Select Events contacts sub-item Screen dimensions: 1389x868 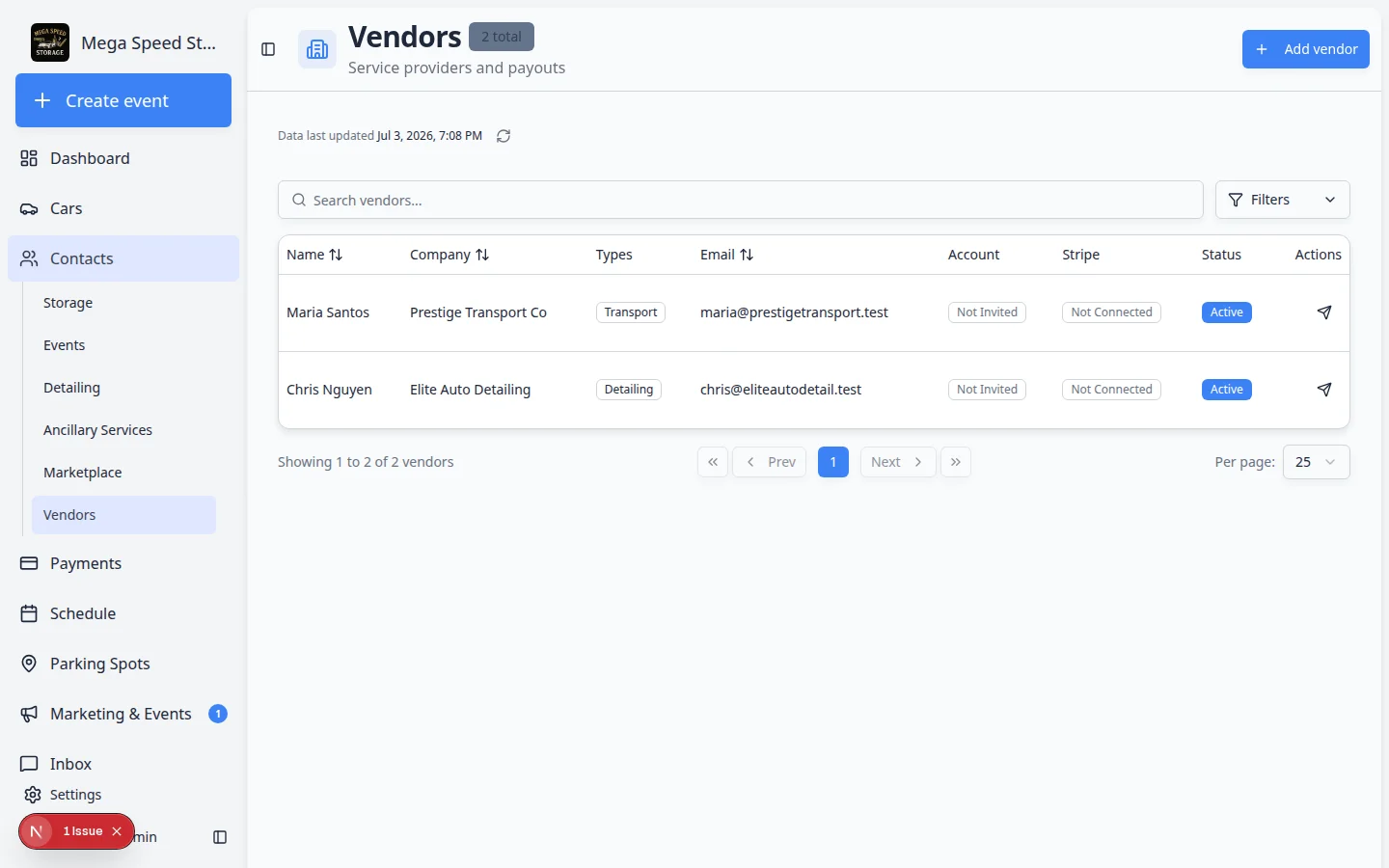pyautogui.click(x=123, y=345)
